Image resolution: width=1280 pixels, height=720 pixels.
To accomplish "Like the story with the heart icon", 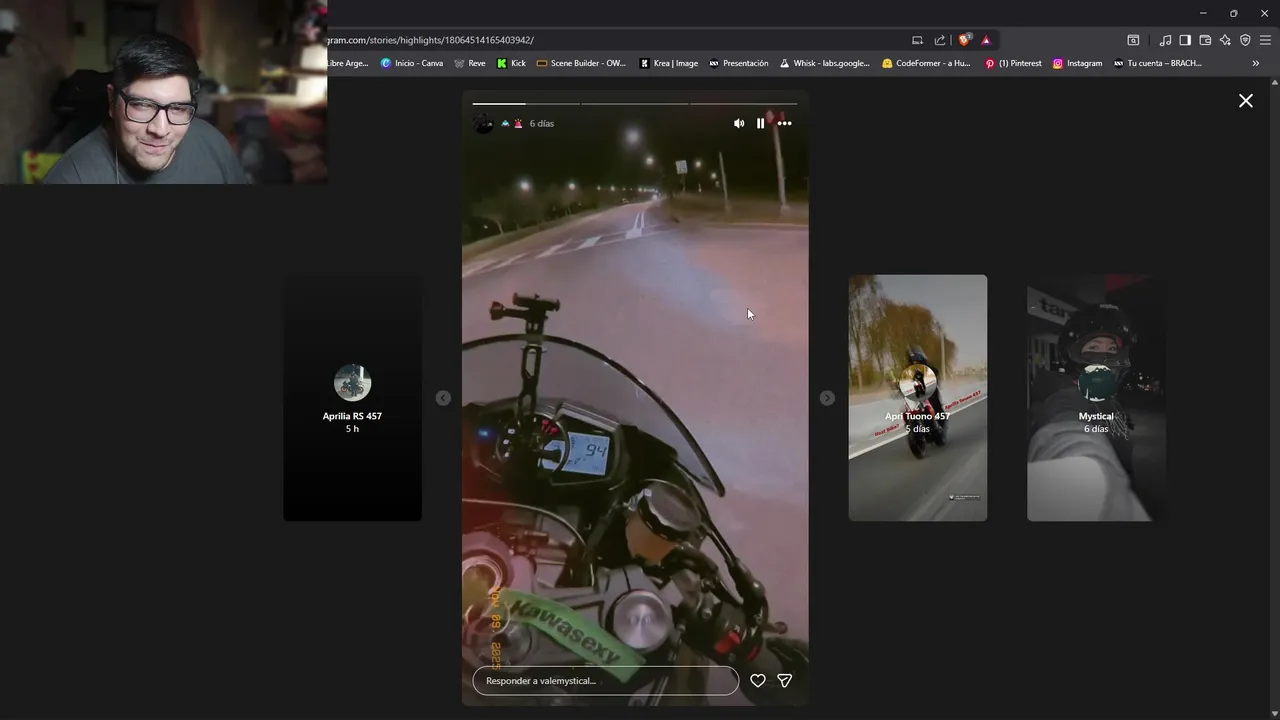I will pyautogui.click(x=758, y=681).
